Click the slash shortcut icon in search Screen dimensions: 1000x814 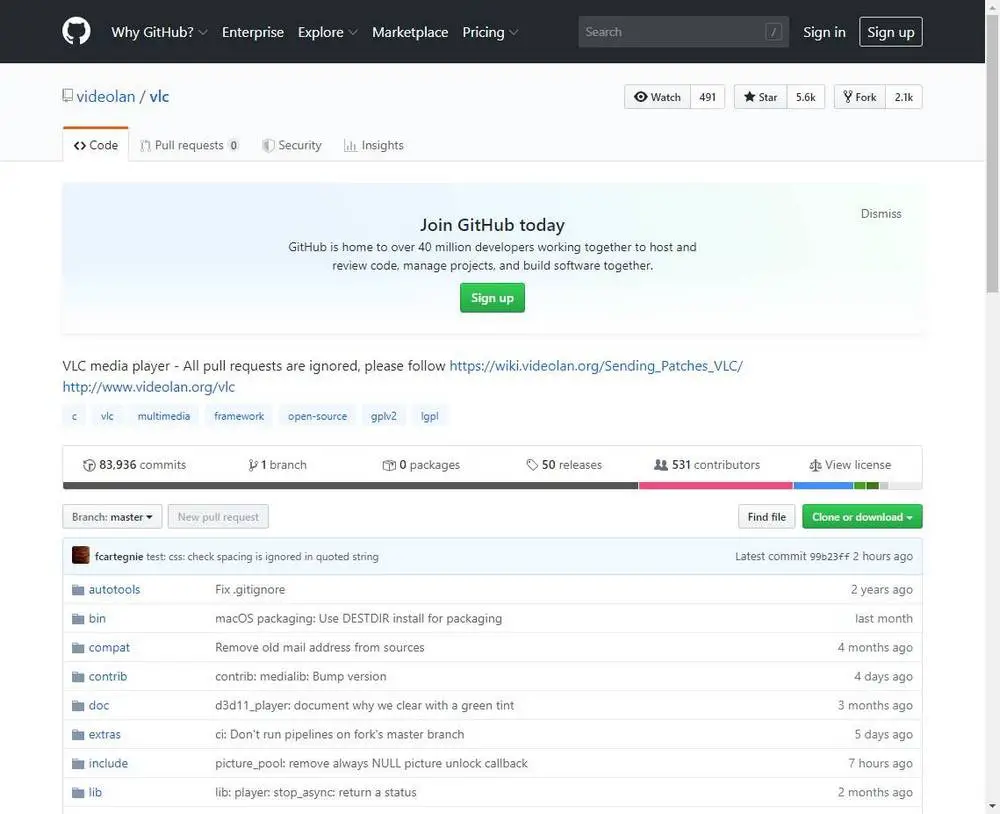point(773,32)
